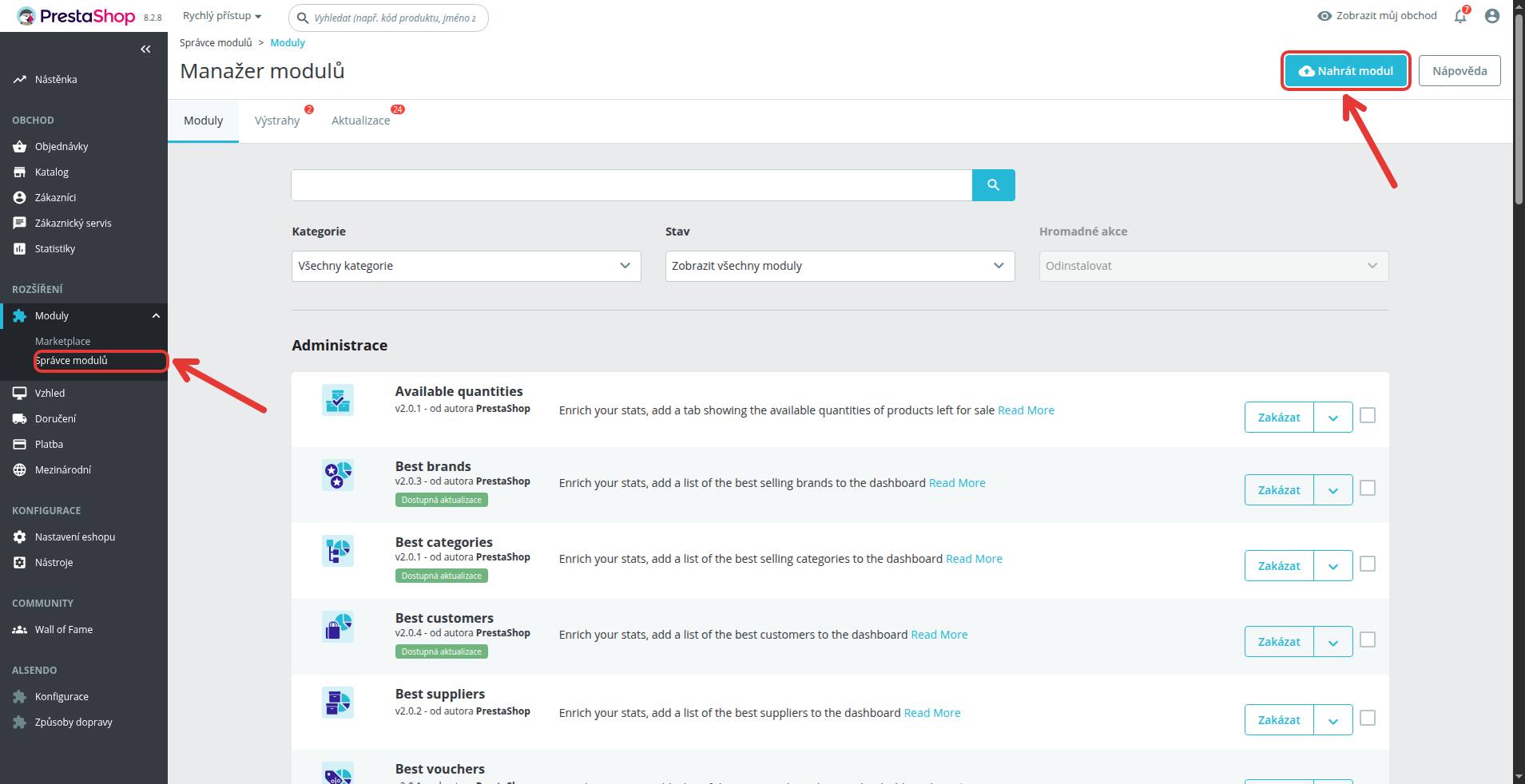The height and width of the screenshot is (784, 1525).
Task: Open the Nápověda help button
Action: click(1459, 71)
